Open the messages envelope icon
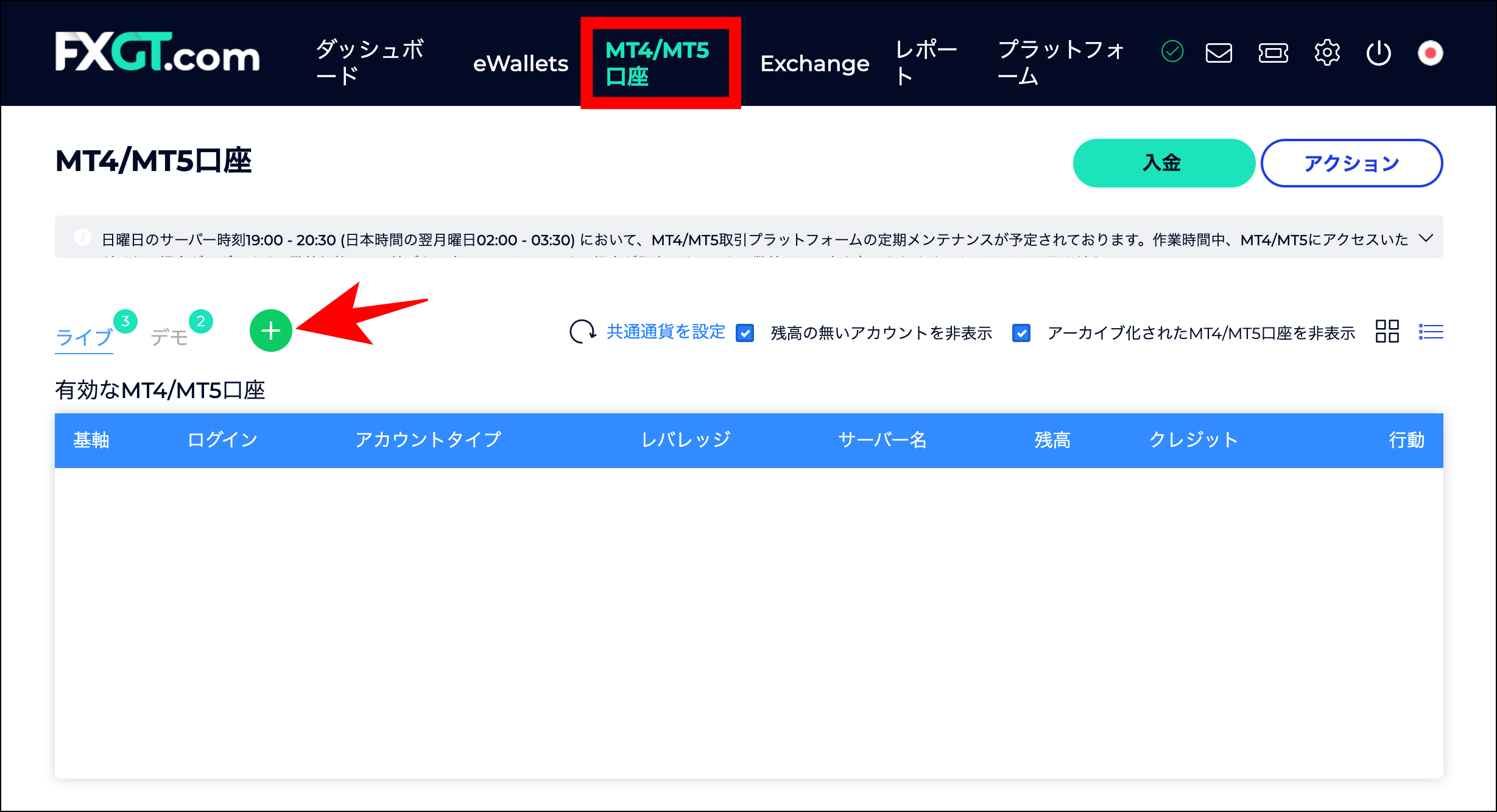The width and height of the screenshot is (1497, 812). tap(1218, 54)
